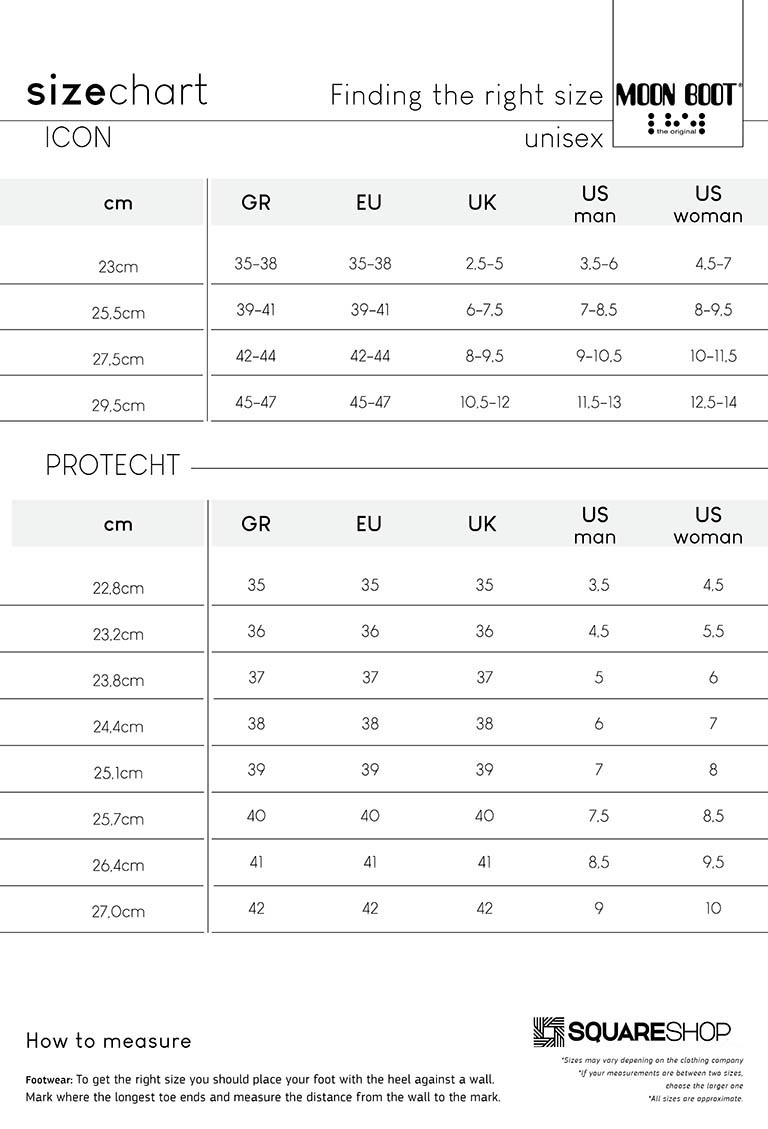Select the 'sizechart' heading text
The height and width of the screenshot is (1129, 768).
(117, 91)
